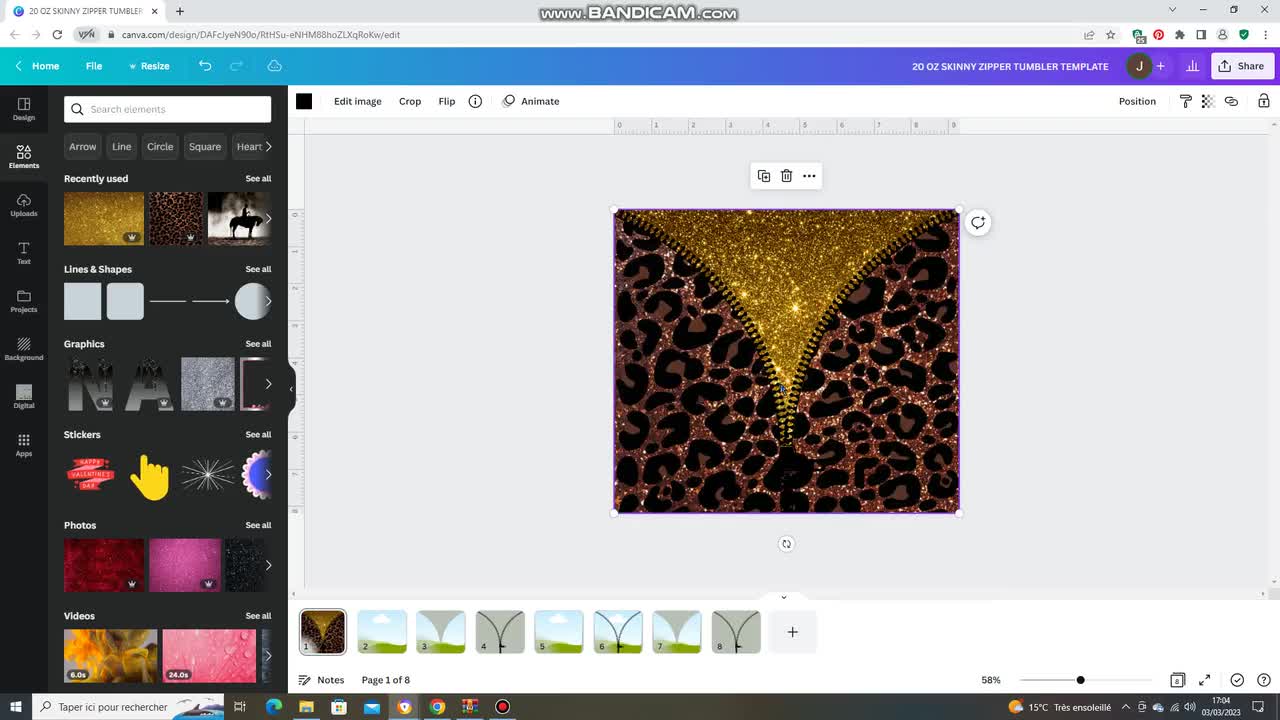The height and width of the screenshot is (720, 1280).
Task: Open the Background sidebar panel
Action: pos(24,349)
